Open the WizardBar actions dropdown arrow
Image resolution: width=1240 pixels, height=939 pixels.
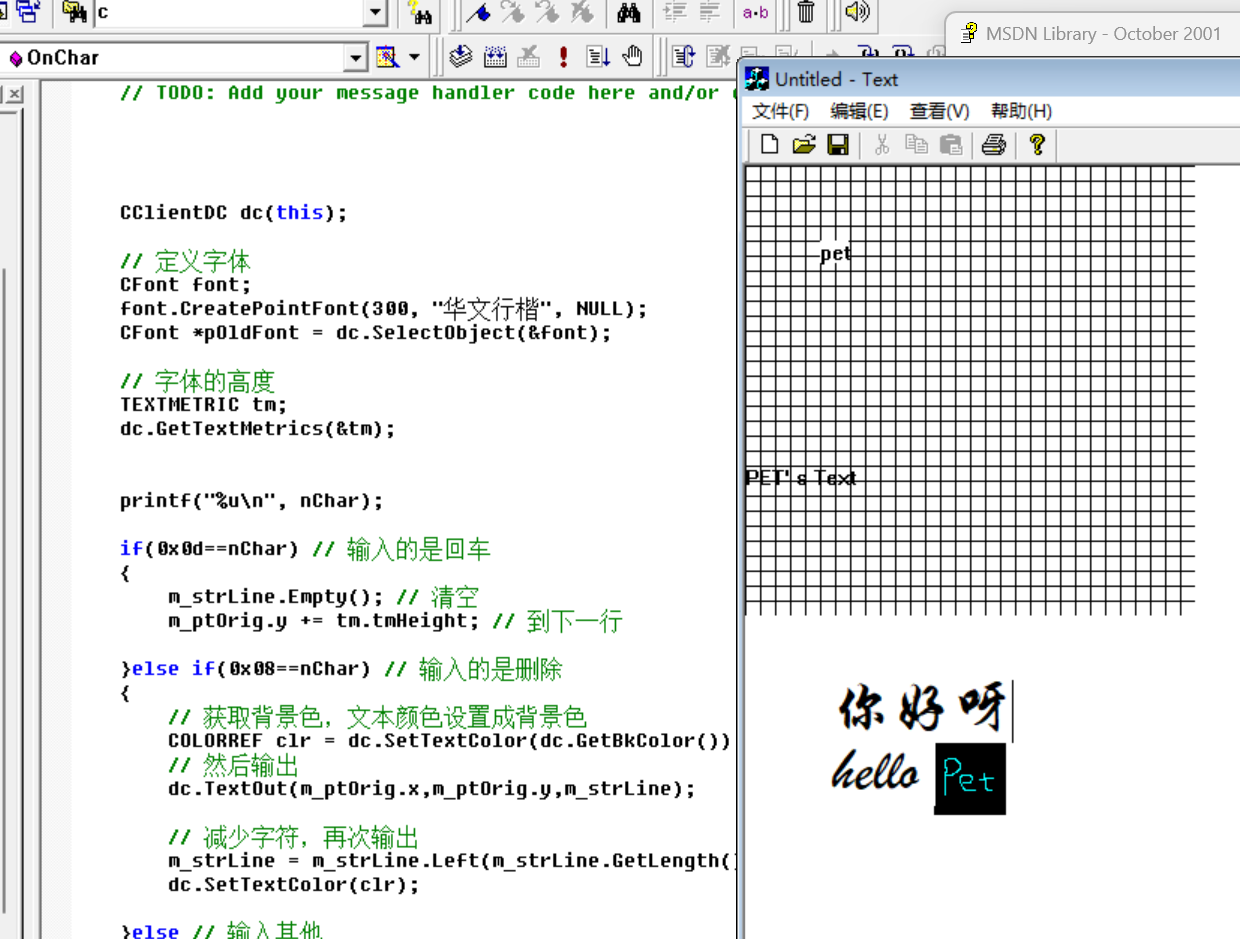click(x=414, y=58)
